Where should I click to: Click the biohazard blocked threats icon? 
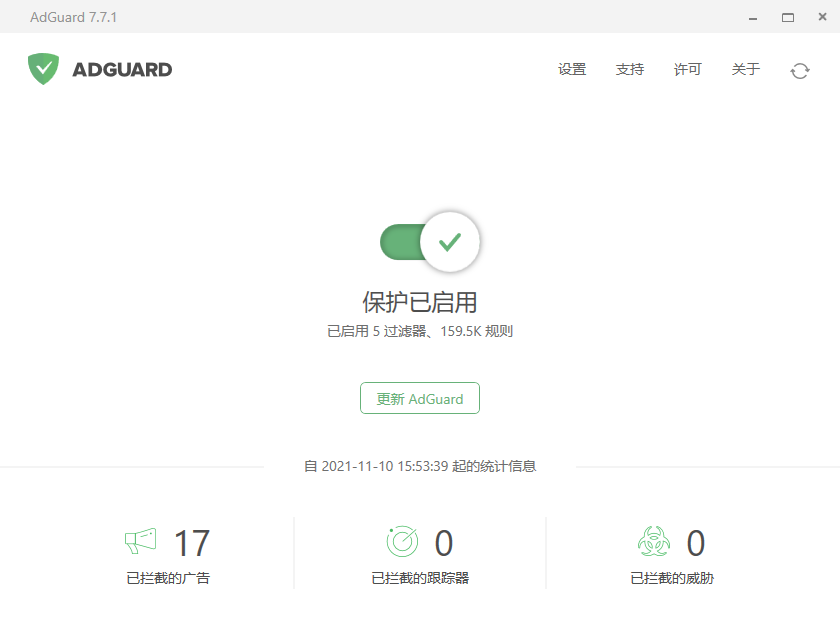pyautogui.click(x=653, y=542)
